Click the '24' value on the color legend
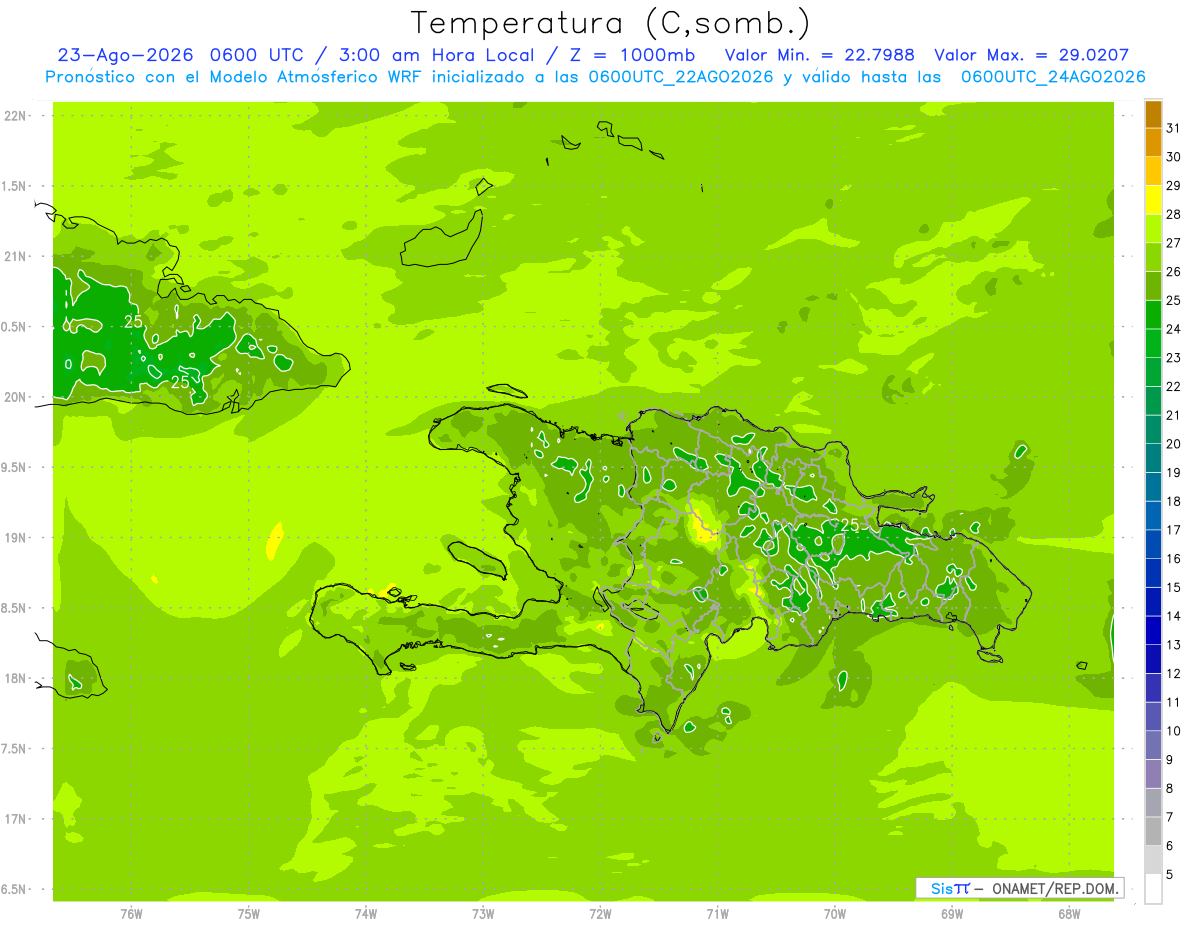1200x927 pixels. coord(1174,329)
